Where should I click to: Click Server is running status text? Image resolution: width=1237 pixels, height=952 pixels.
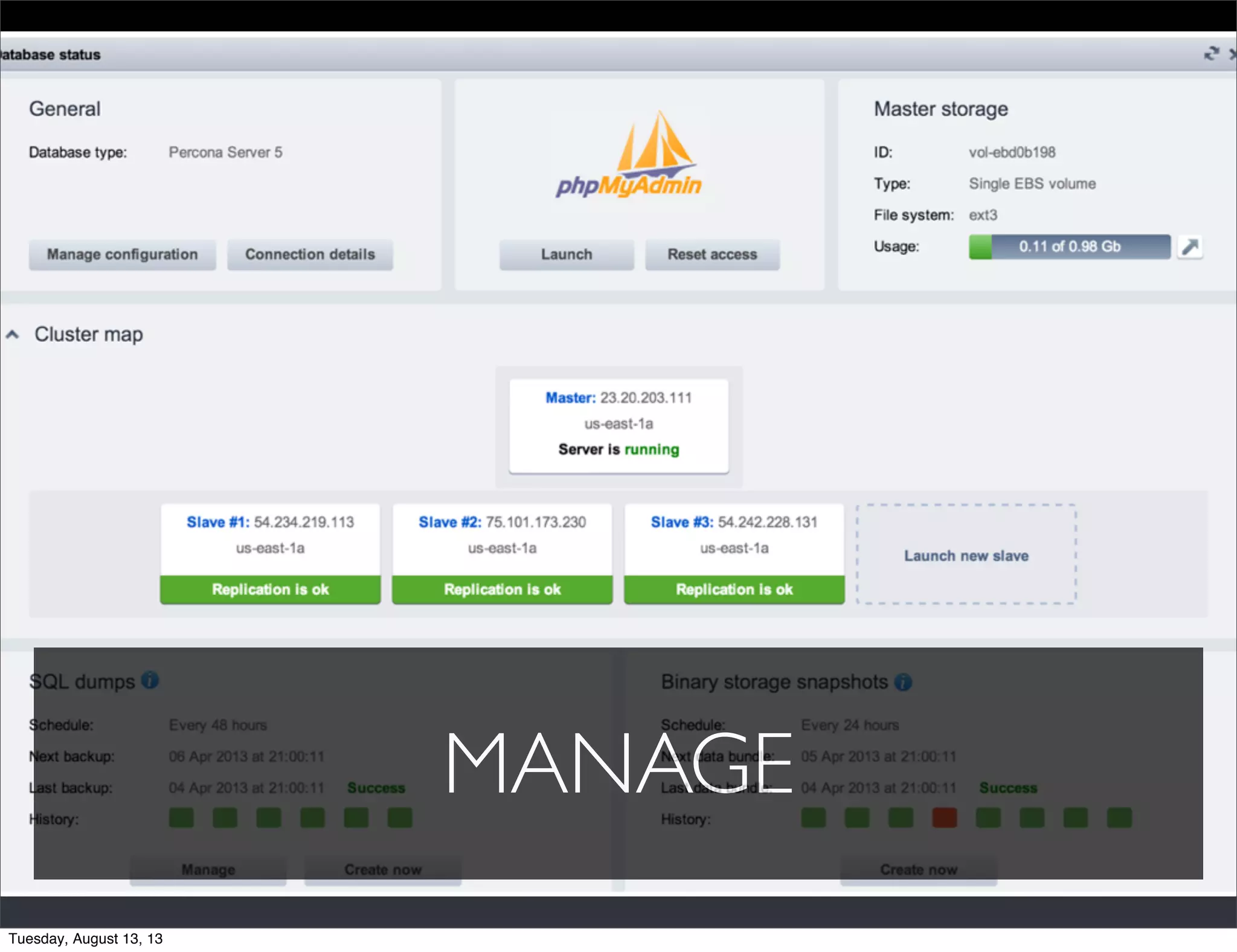[x=618, y=449]
